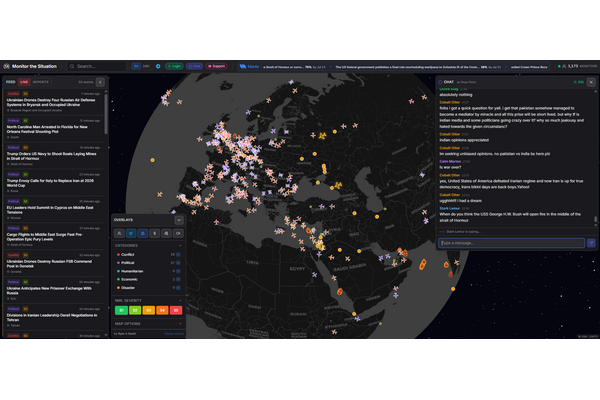Click the send message arrow icon
This screenshot has height=400, width=600.
pyautogui.click(x=592, y=243)
